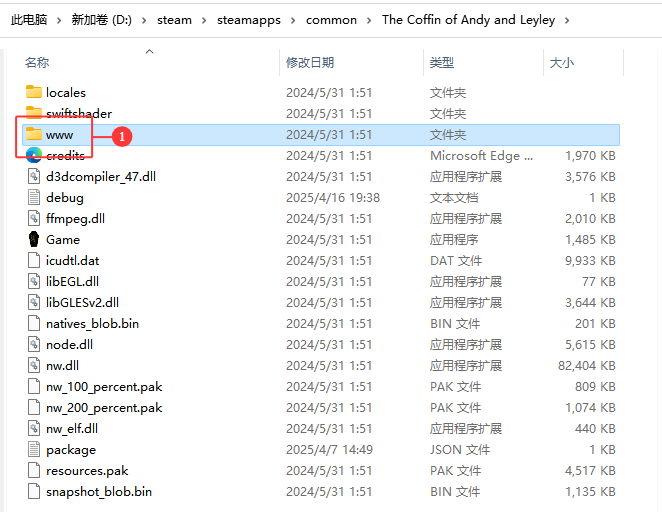Expand the chevron after 新加卷 (D:) breadcrumb
The width and height of the screenshot is (662, 512).
point(144,20)
